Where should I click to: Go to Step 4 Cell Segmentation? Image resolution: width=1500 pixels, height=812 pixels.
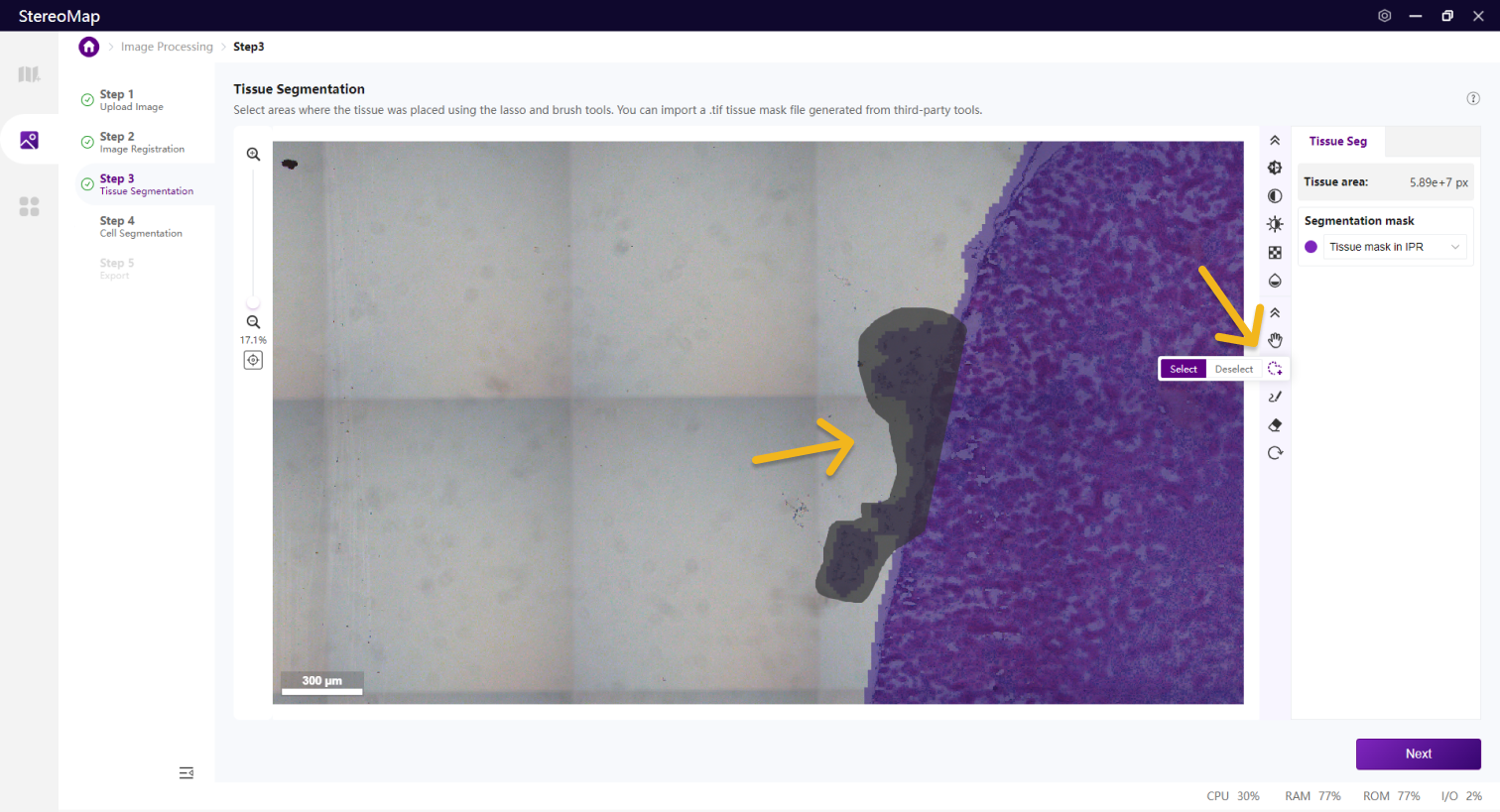point(140,226)
